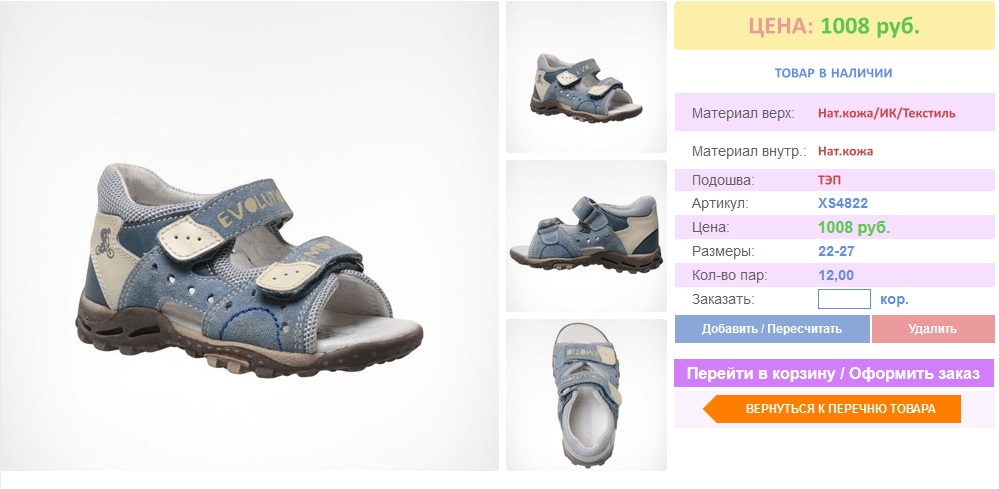The height and width of the screenshot is (489, 999).
Task: Open Перейти в корзину / Оформить заказ
Action: 833,373
